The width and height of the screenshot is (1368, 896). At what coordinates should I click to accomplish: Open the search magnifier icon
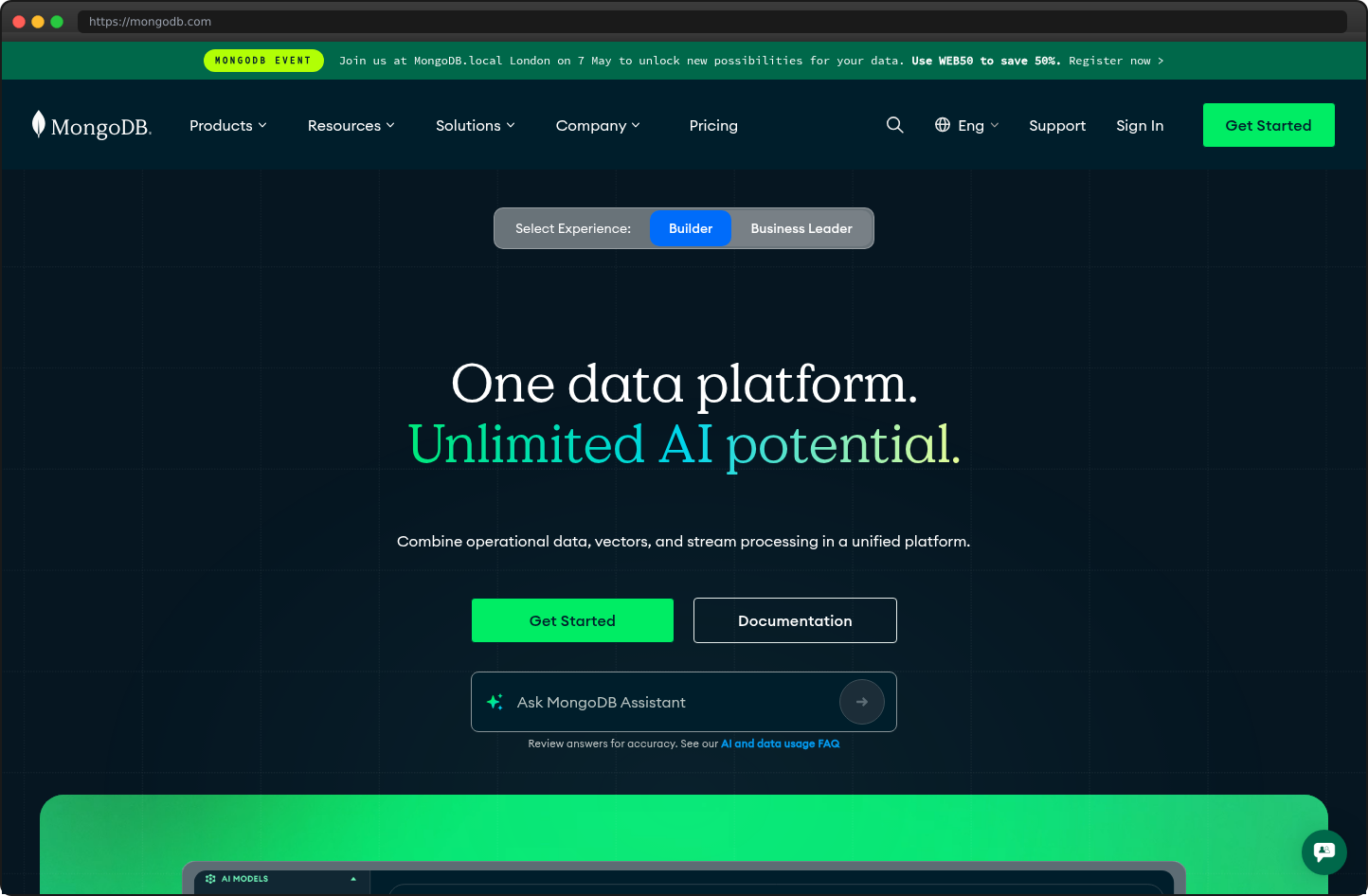[x=894, y=124]
